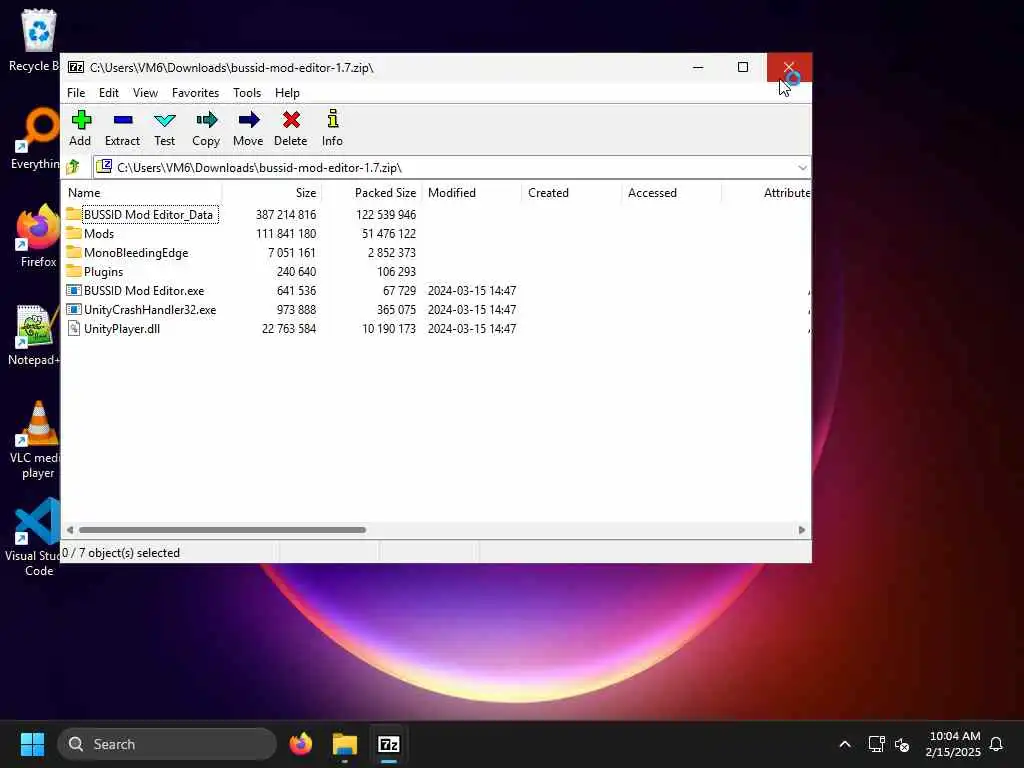Select the Plugins folder icon

[x=73, y=271]
